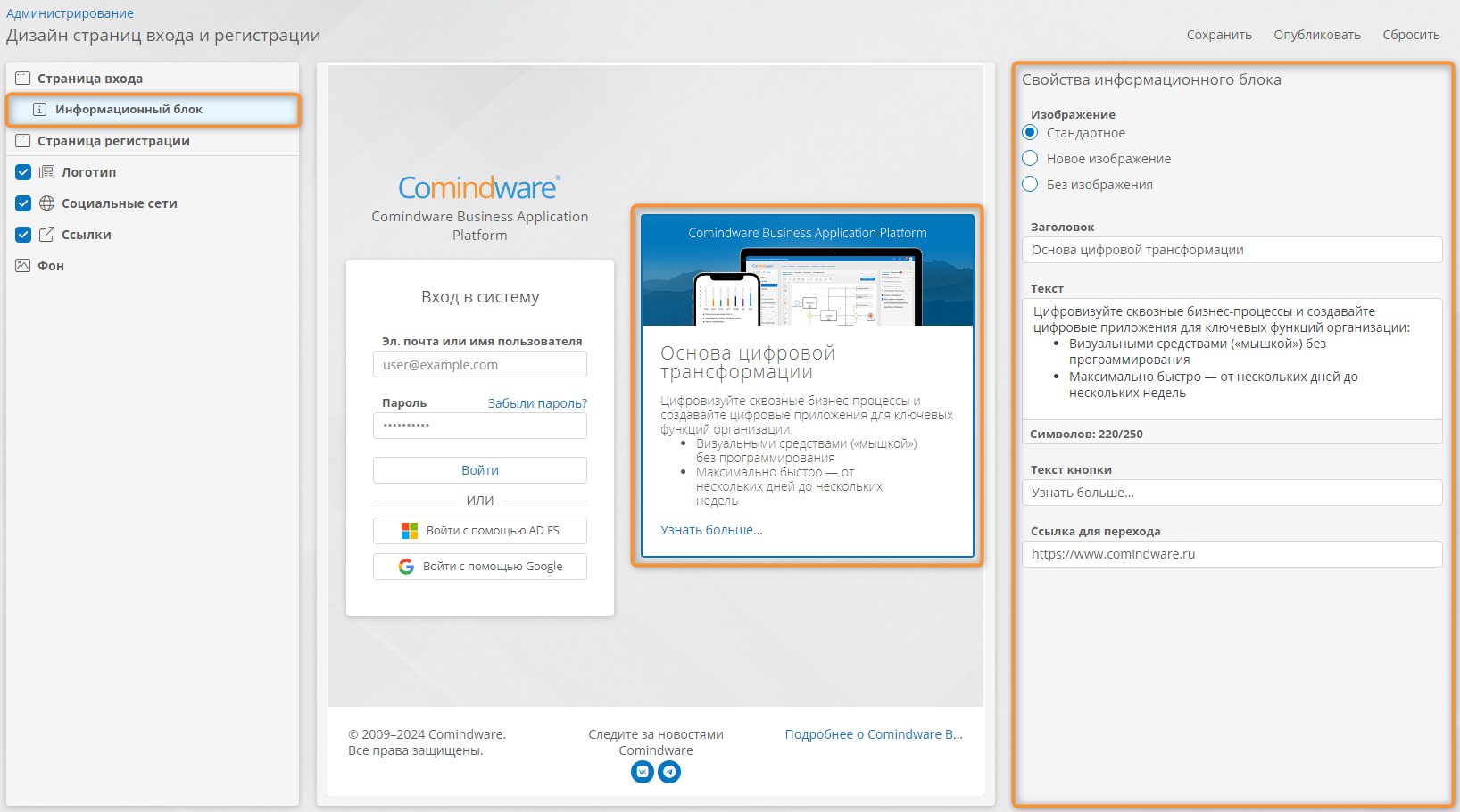Click the Ссылки label in sidebar

pyautogui.click(x=87, y=235)
